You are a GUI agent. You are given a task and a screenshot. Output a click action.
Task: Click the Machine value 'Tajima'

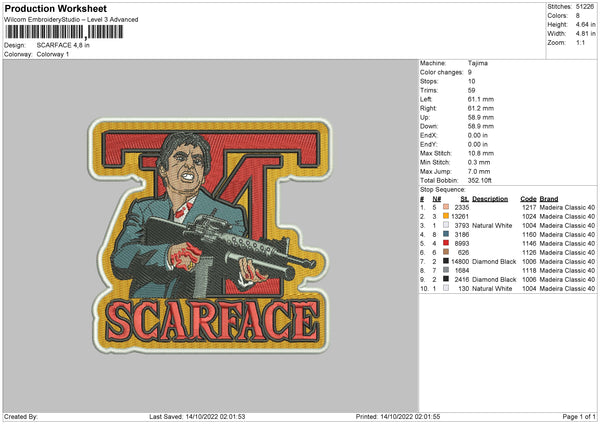pyautogui.click(x=478, y=63)
